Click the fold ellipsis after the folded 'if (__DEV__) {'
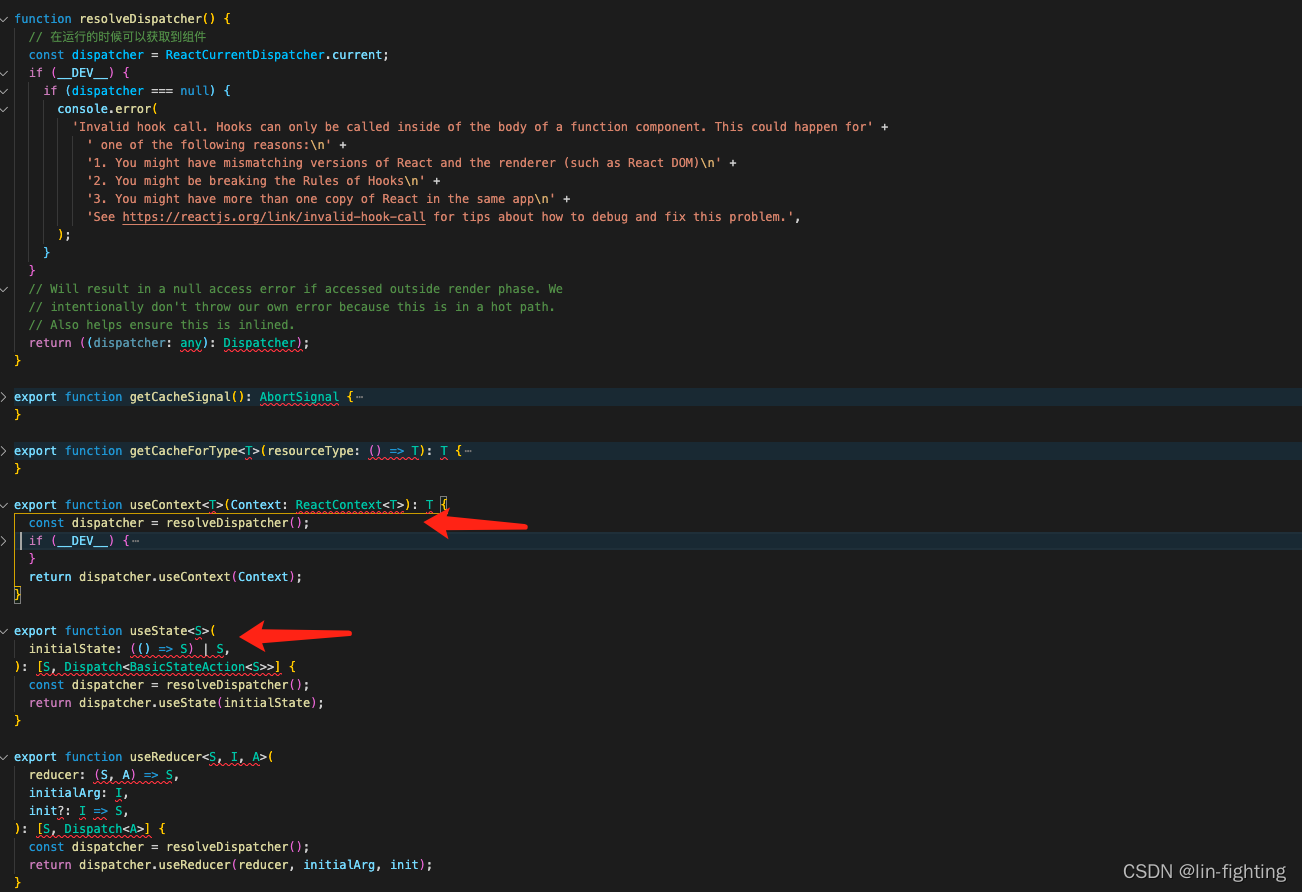The width and height of the screenshot is (1302, 892). point(135,541)
